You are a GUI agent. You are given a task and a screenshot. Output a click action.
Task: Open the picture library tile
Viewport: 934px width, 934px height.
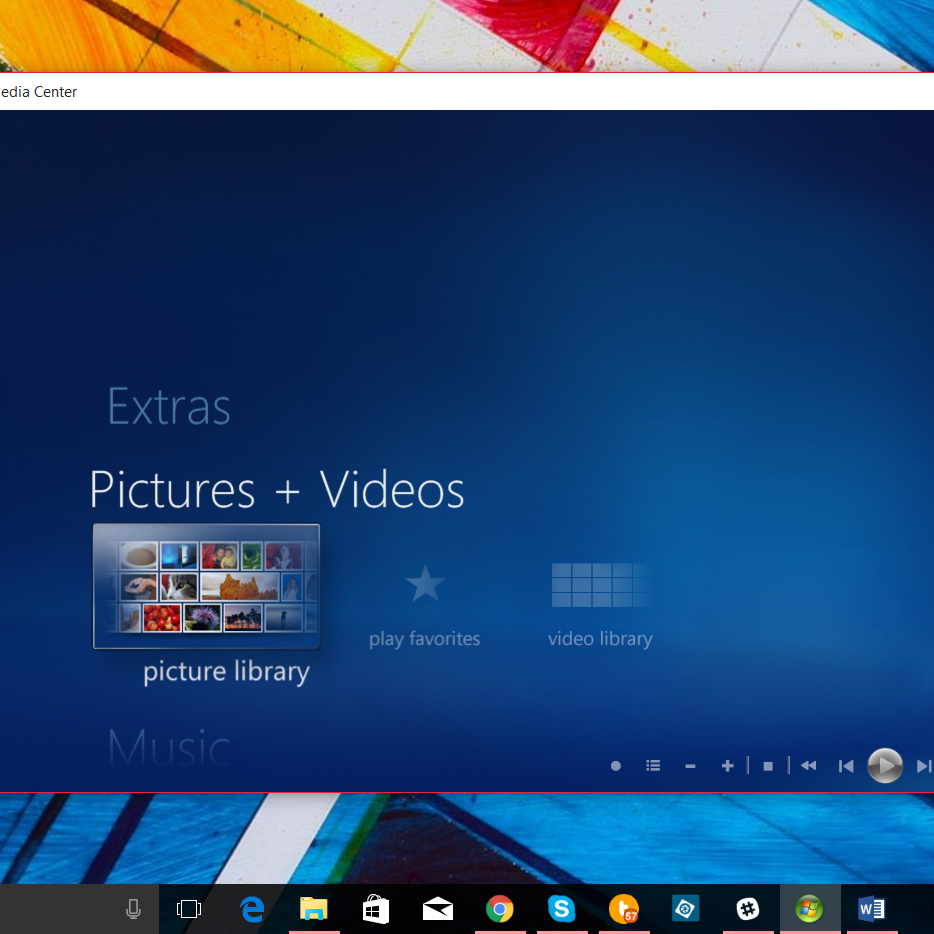(206, 586)
